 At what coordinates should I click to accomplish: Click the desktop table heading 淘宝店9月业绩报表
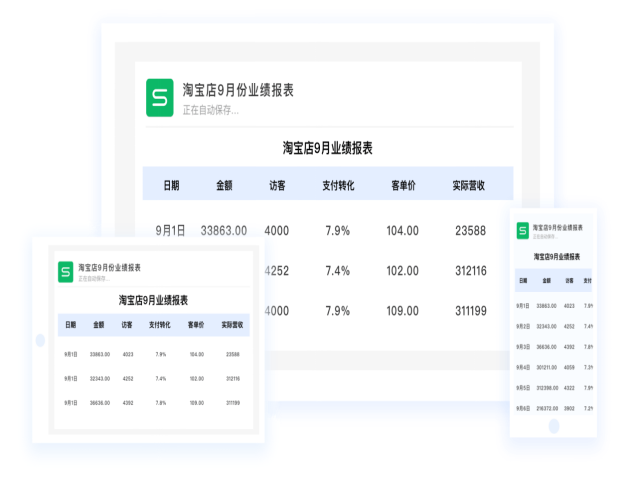pyautogui.click(x=327, y=148)
